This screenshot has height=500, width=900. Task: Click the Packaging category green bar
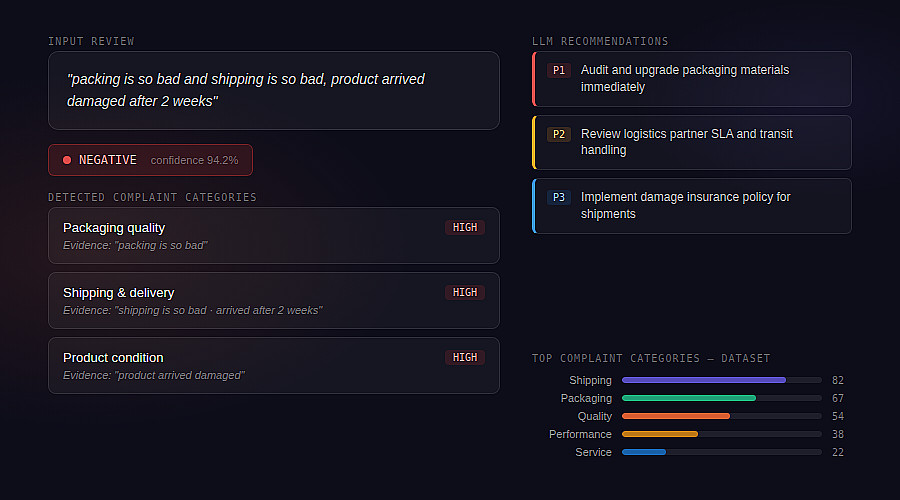point(689,398)
